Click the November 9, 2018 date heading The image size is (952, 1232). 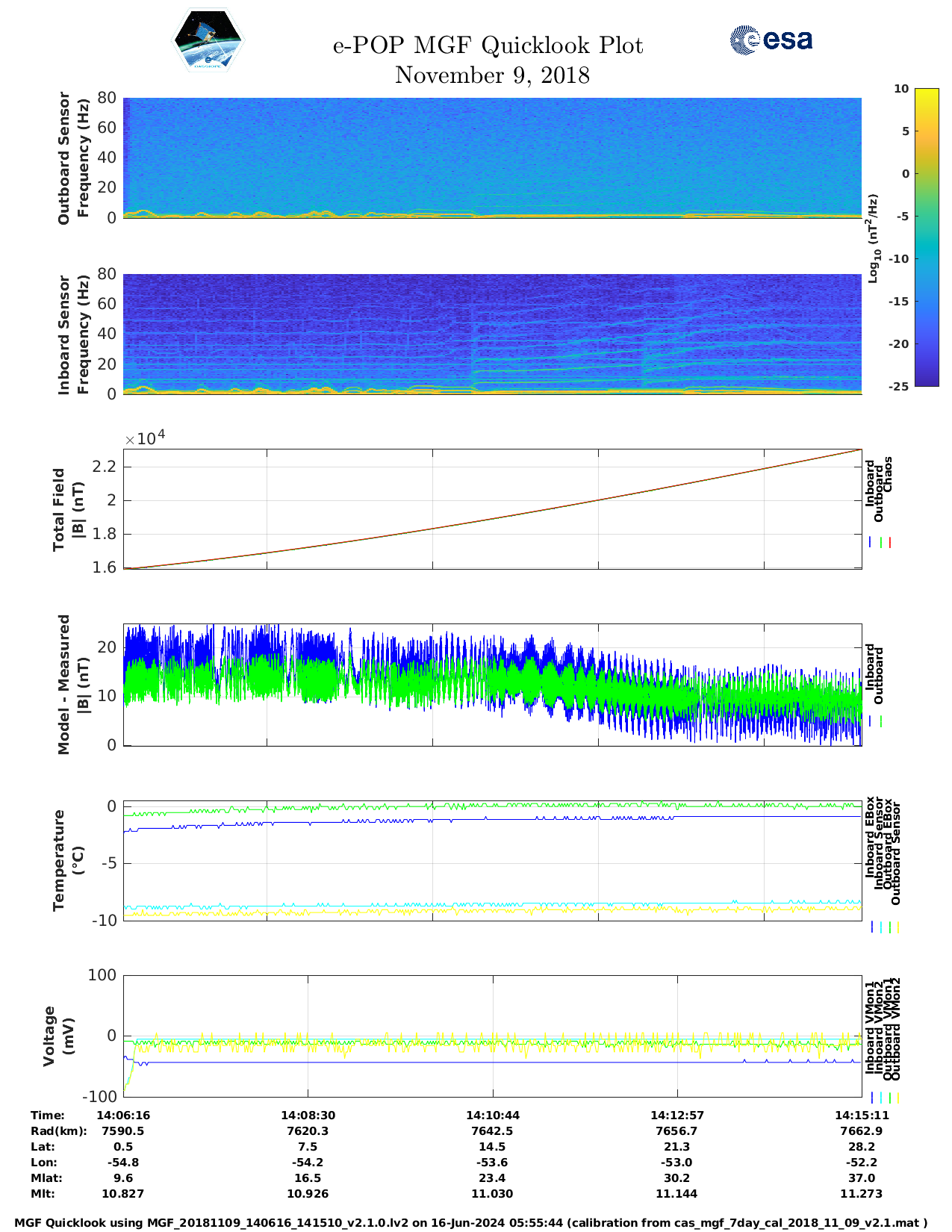[492, 75]
